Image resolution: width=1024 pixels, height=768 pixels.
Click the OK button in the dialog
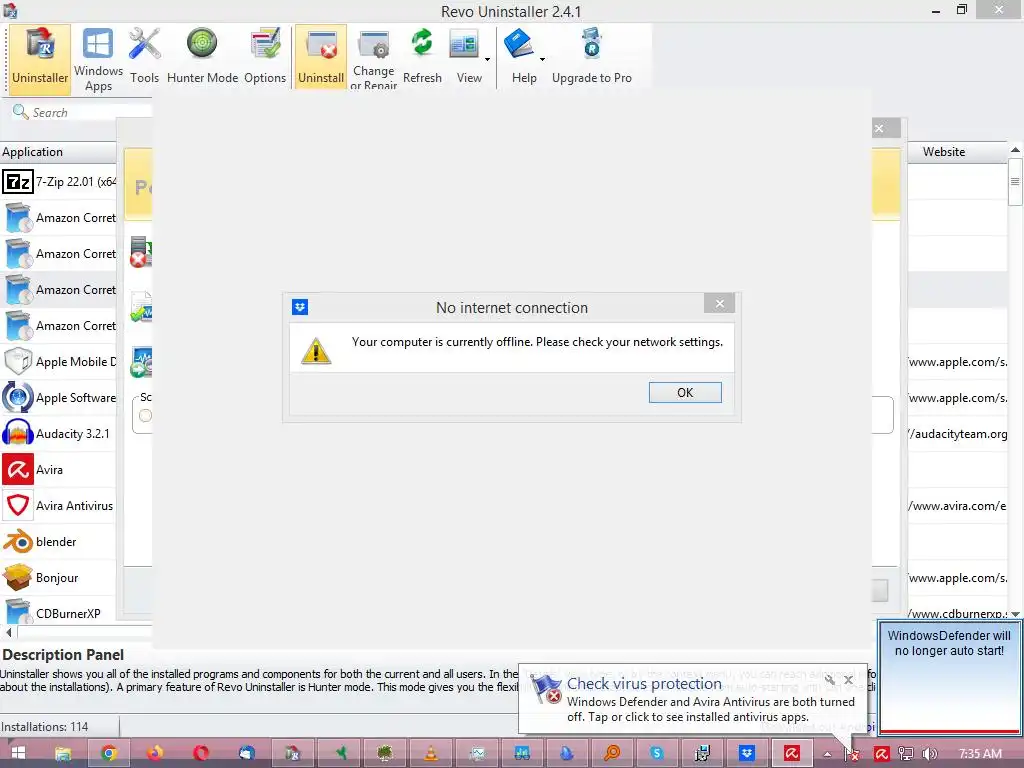(x=685, y=392)
